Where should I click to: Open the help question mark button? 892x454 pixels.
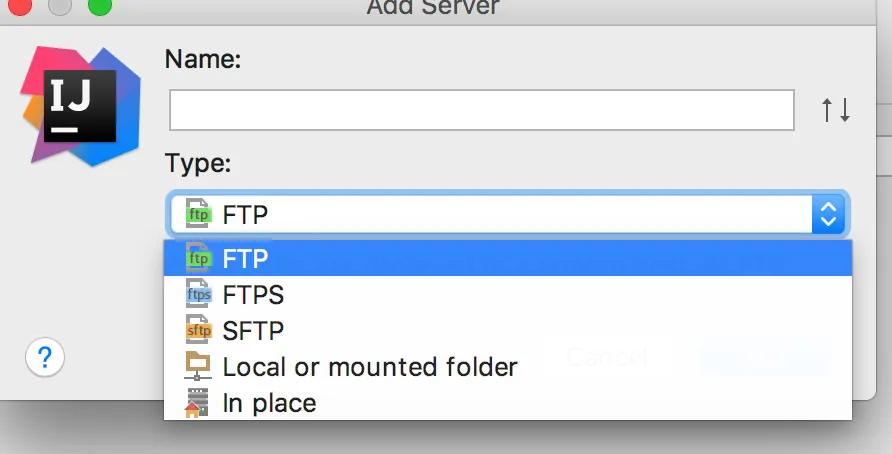45,357
